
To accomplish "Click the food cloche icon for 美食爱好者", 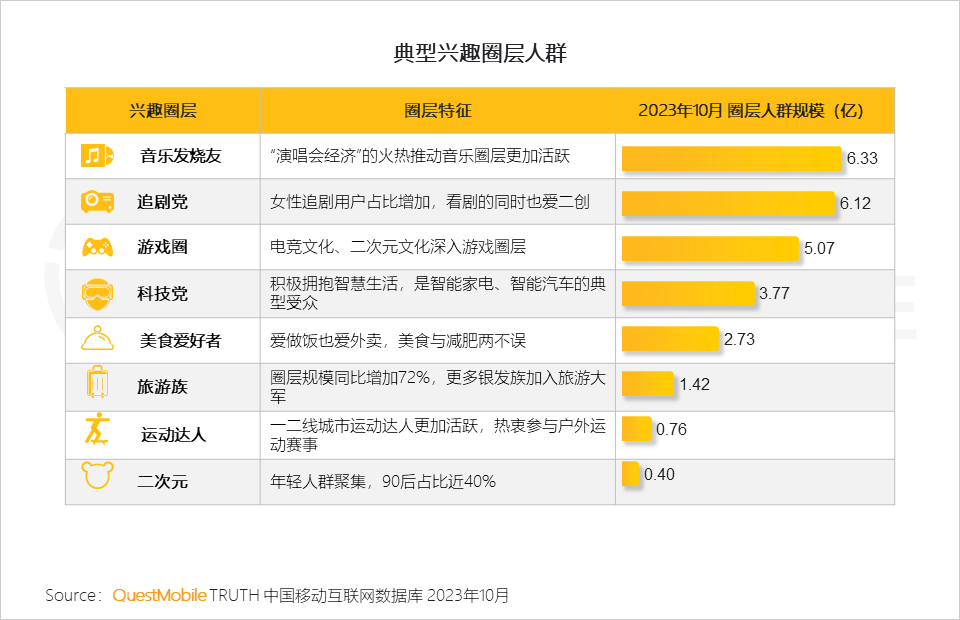I will coord(96,340).
